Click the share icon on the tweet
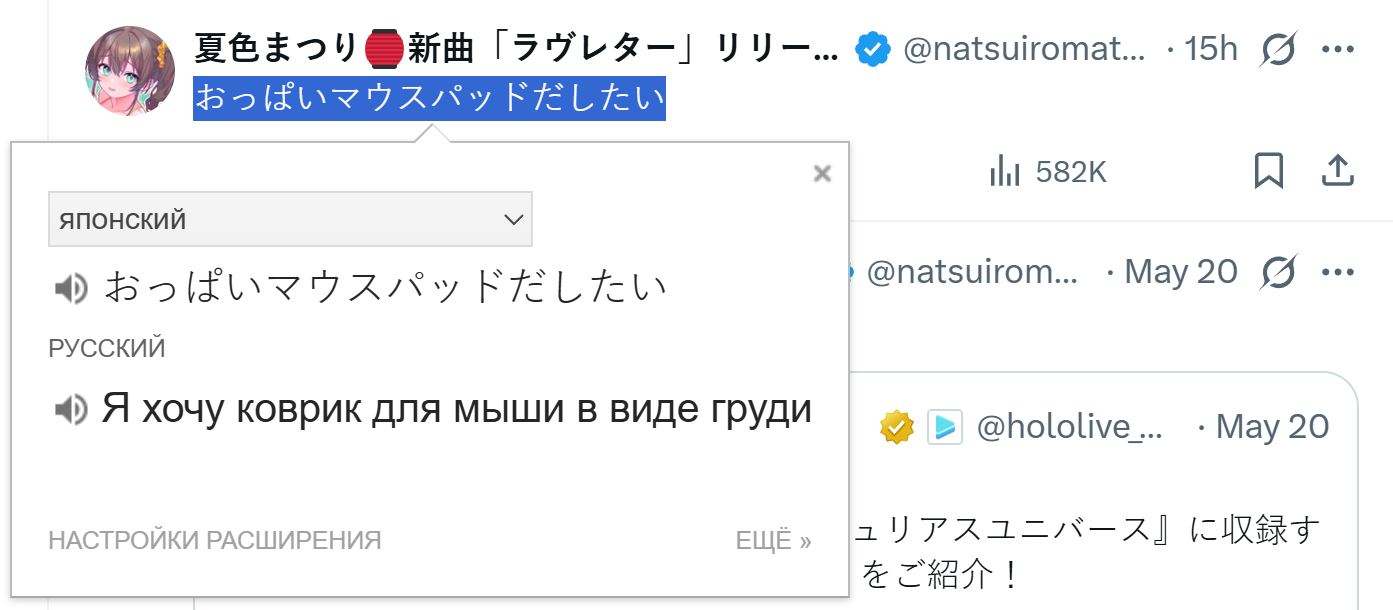 (x=1337, y=171)
